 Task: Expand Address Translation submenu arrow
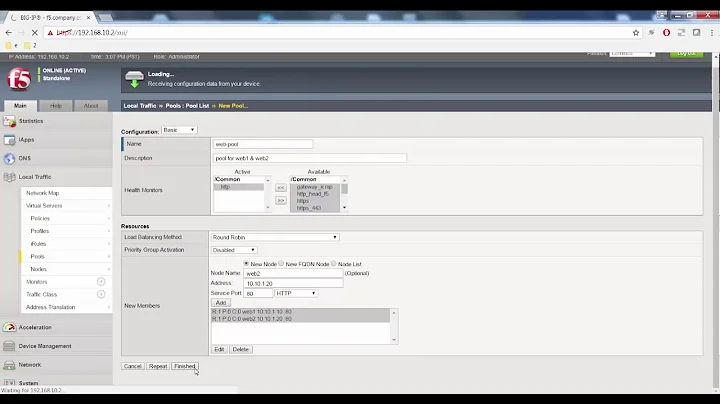[109, 307]
